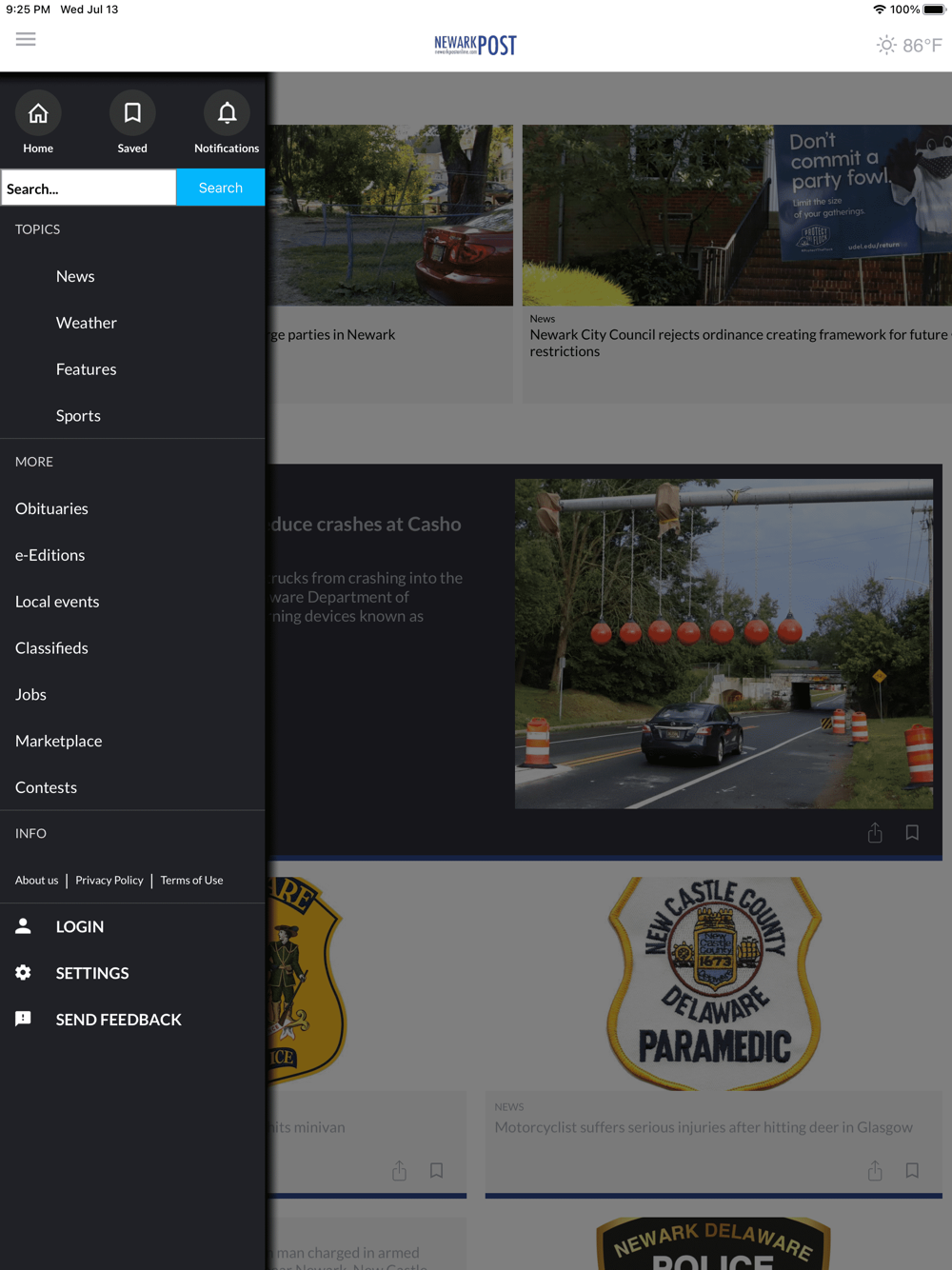Open Saved articles icon
This screenshot has width=952, height=1270.
point(132,123)
